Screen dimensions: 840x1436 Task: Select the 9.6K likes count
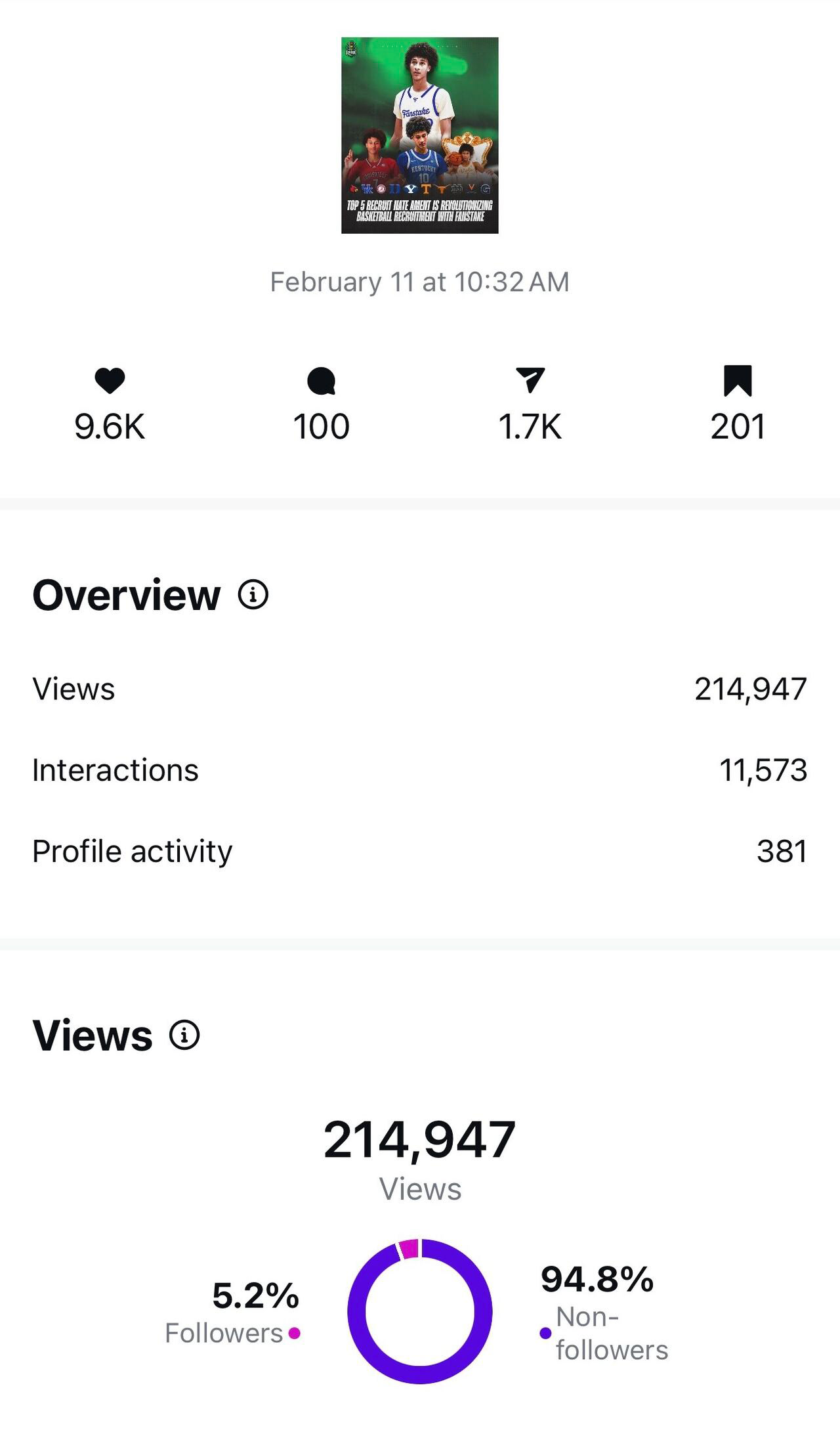pos(110,427)
